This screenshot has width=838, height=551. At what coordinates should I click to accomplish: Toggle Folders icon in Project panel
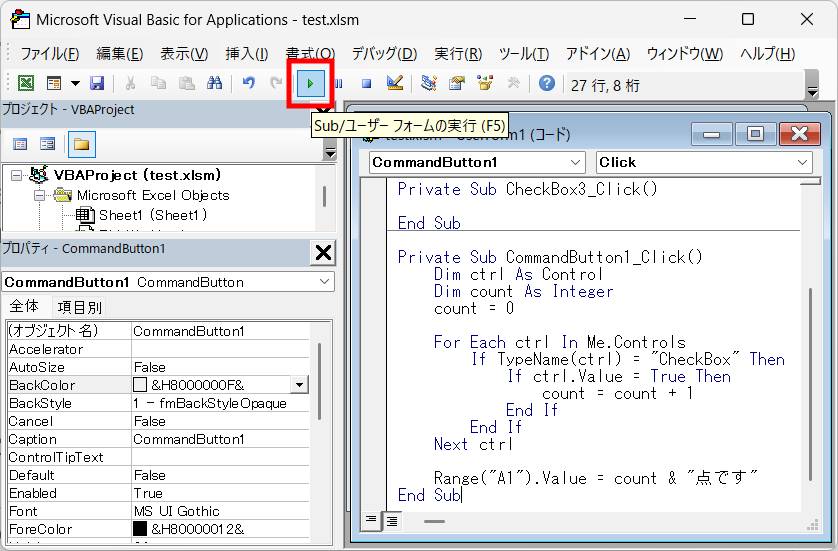82,144
